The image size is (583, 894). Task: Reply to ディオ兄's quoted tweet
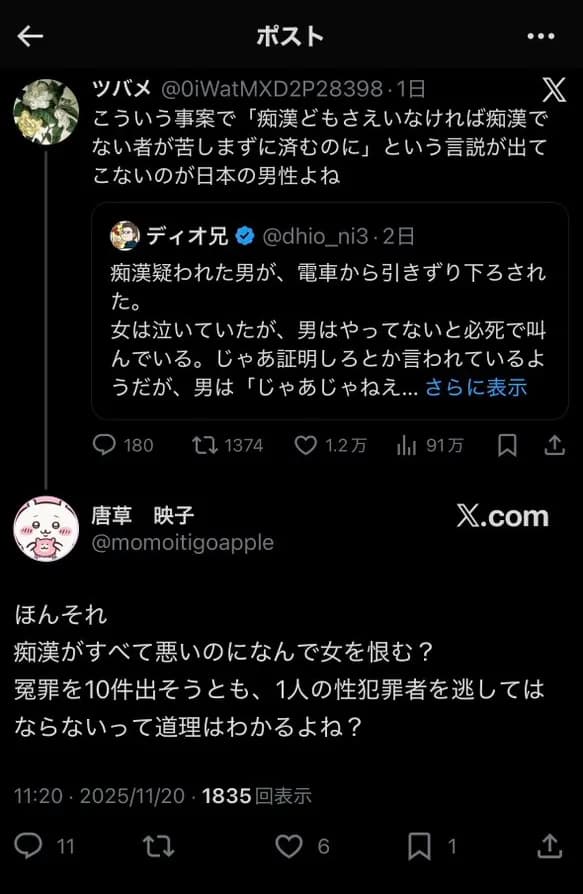[103, 444]
